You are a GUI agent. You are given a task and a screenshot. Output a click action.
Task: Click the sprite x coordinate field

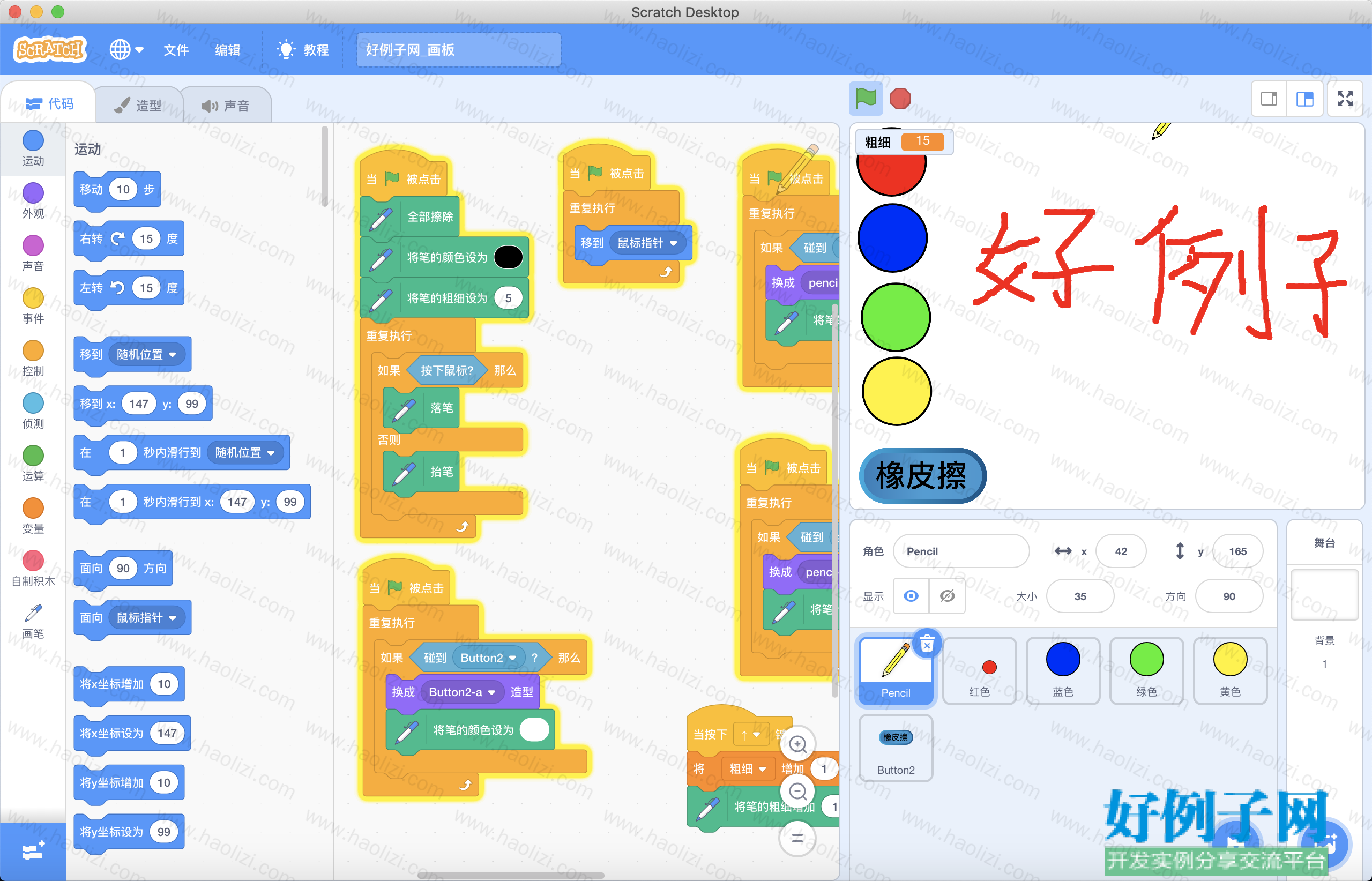click(x=1121, y=551)
